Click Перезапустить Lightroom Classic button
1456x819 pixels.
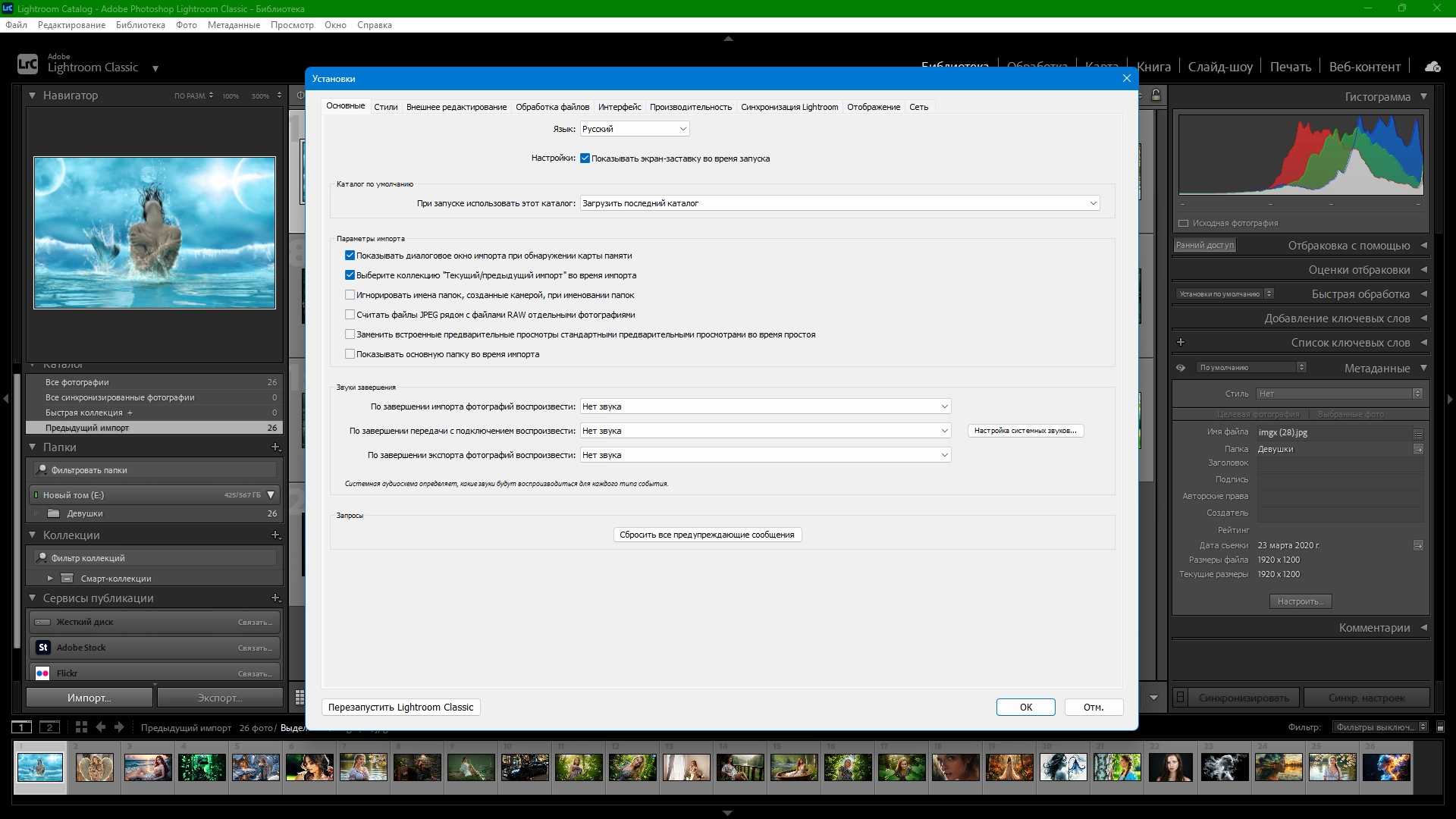(x=400, y=707)
